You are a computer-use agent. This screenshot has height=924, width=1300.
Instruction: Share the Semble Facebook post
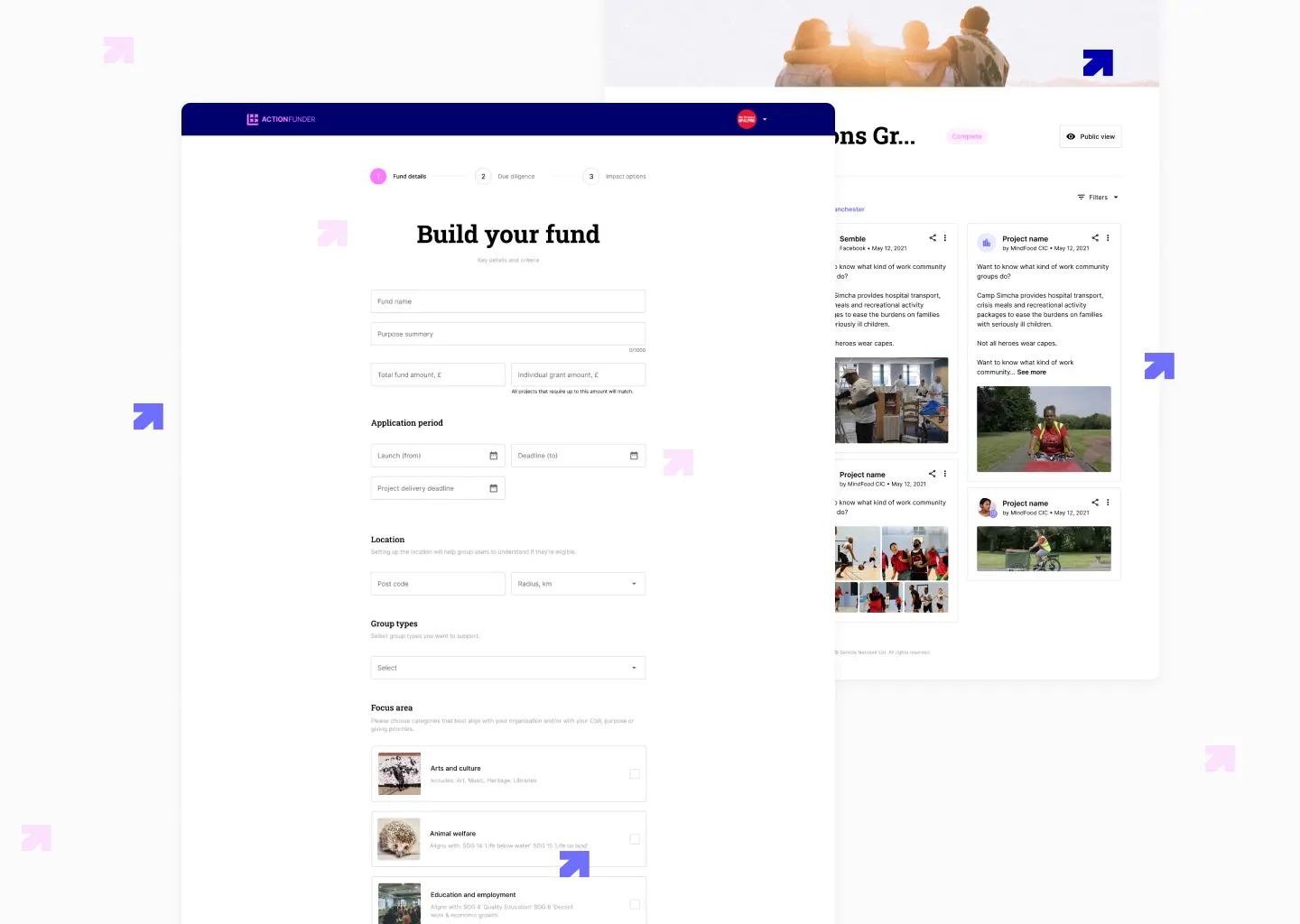pyautogui.click(x=933, y=238)
